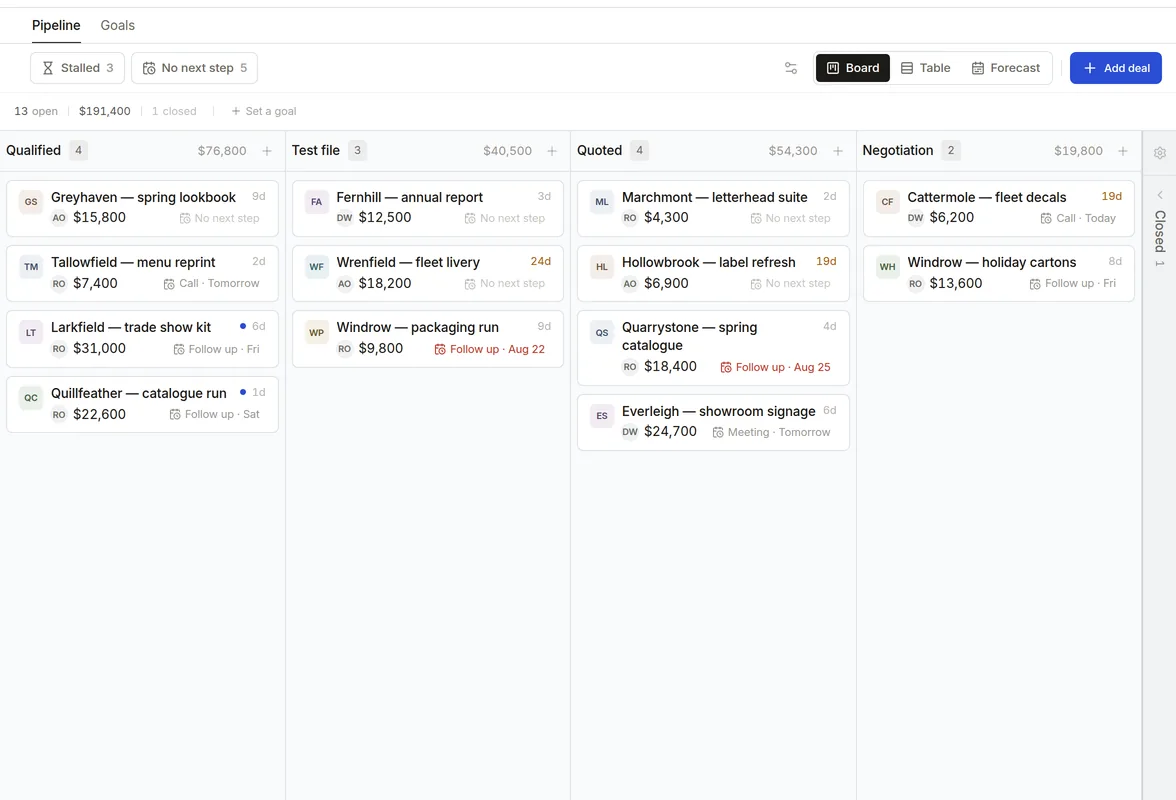
Task: Click the $191,400 pipeline total
Action: point(104,111)
